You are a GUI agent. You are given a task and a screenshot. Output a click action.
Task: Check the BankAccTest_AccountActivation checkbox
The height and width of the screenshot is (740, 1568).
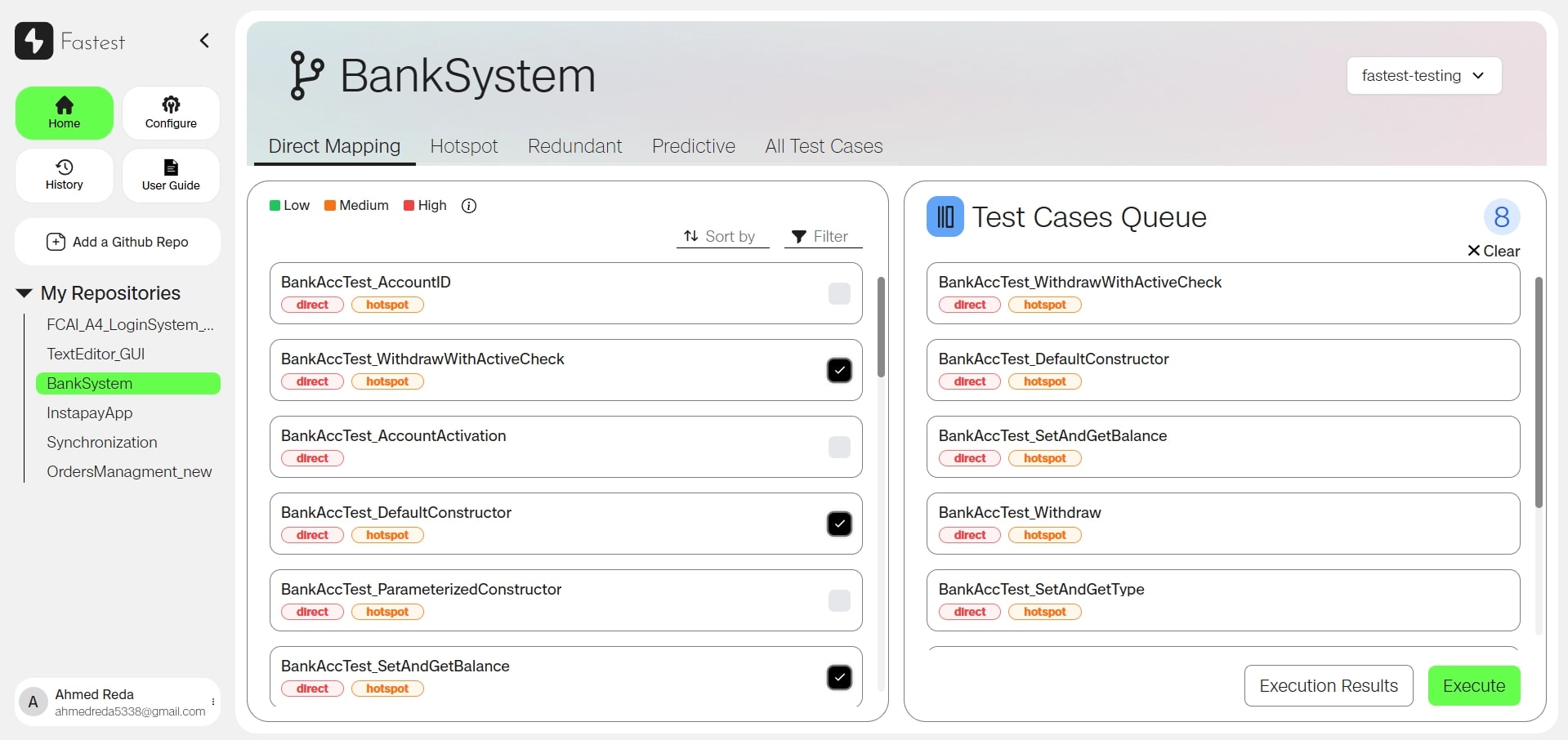point(839,448)
